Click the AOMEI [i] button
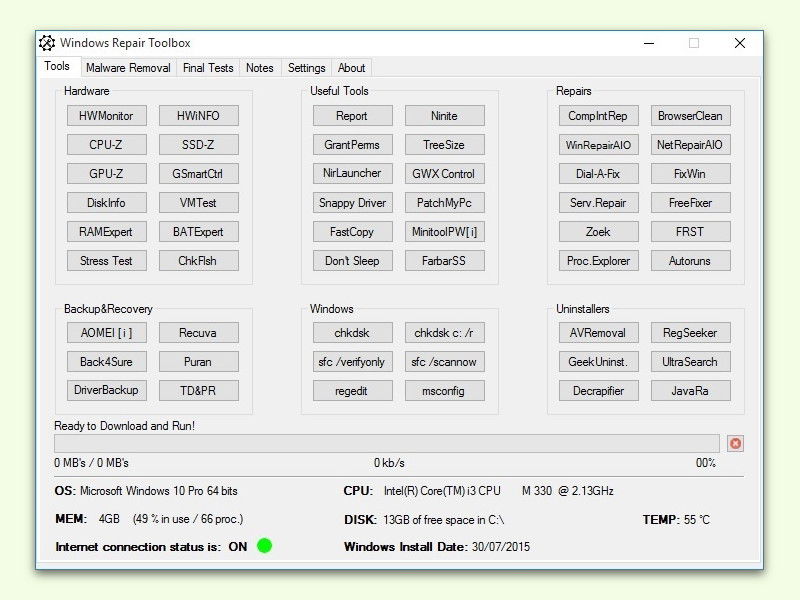Screen dimensions: 800x600 tap(106, 333)
